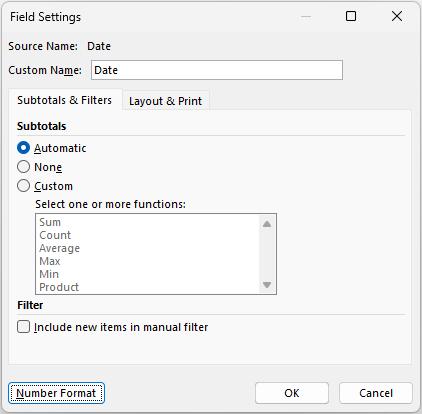Click inside the Custom Name field

tap(217, 70)
